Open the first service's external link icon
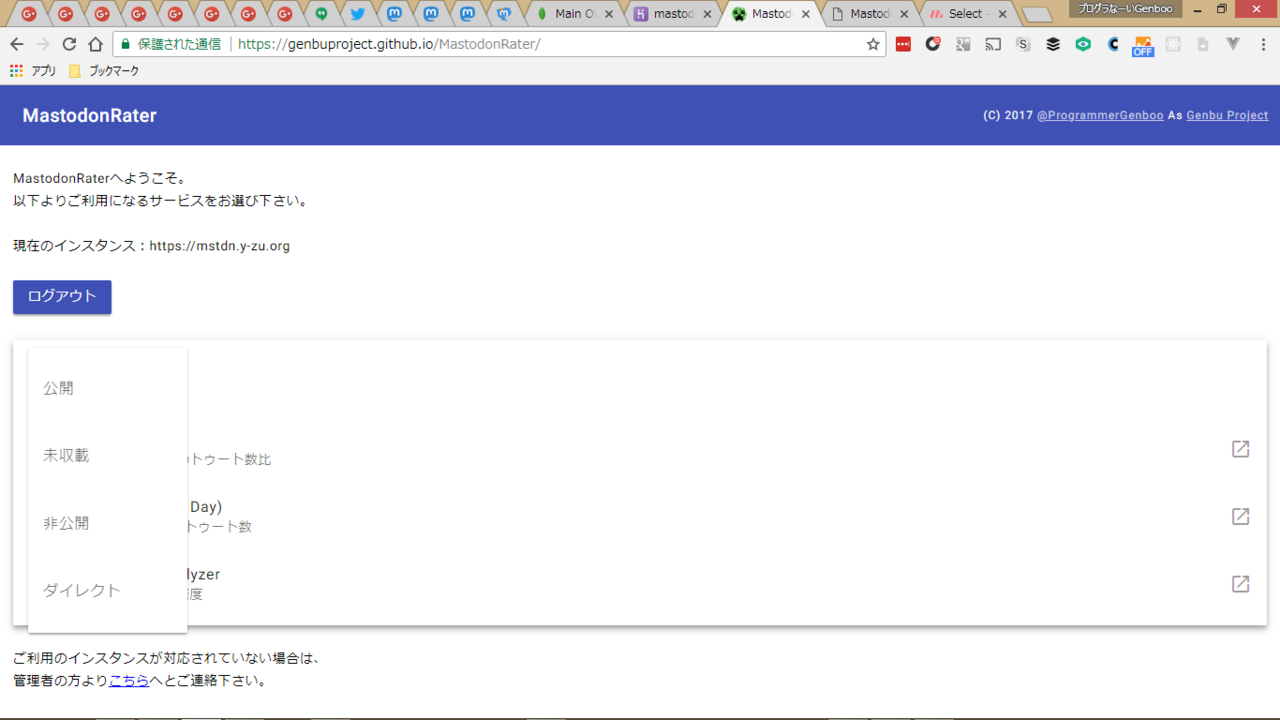 pos(1240,449)
